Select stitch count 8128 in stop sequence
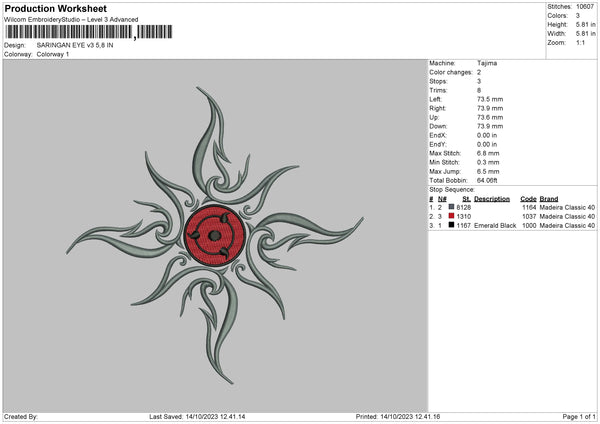Screen dimensions: 600x424 tap(463, 207)
